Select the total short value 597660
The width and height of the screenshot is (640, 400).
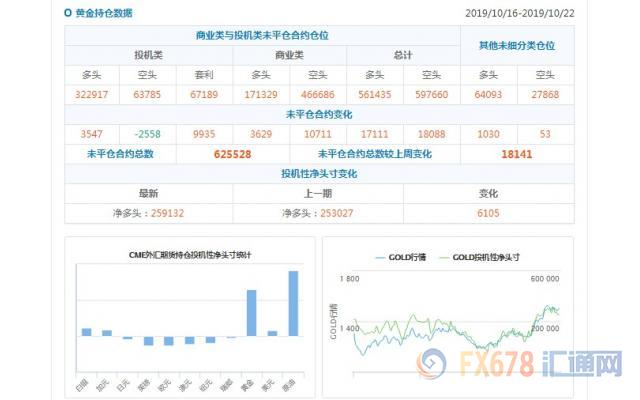[x=431, y=95]
